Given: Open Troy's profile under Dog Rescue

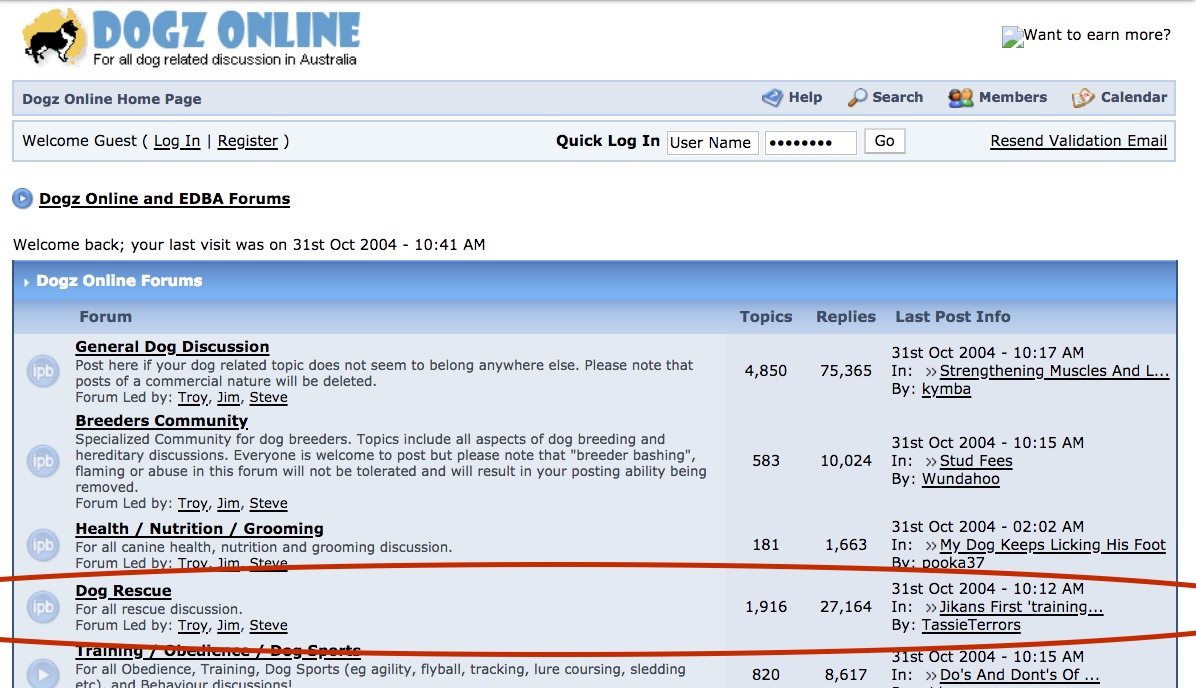Looking at the screenshot, I should click(x=193, y=625).
